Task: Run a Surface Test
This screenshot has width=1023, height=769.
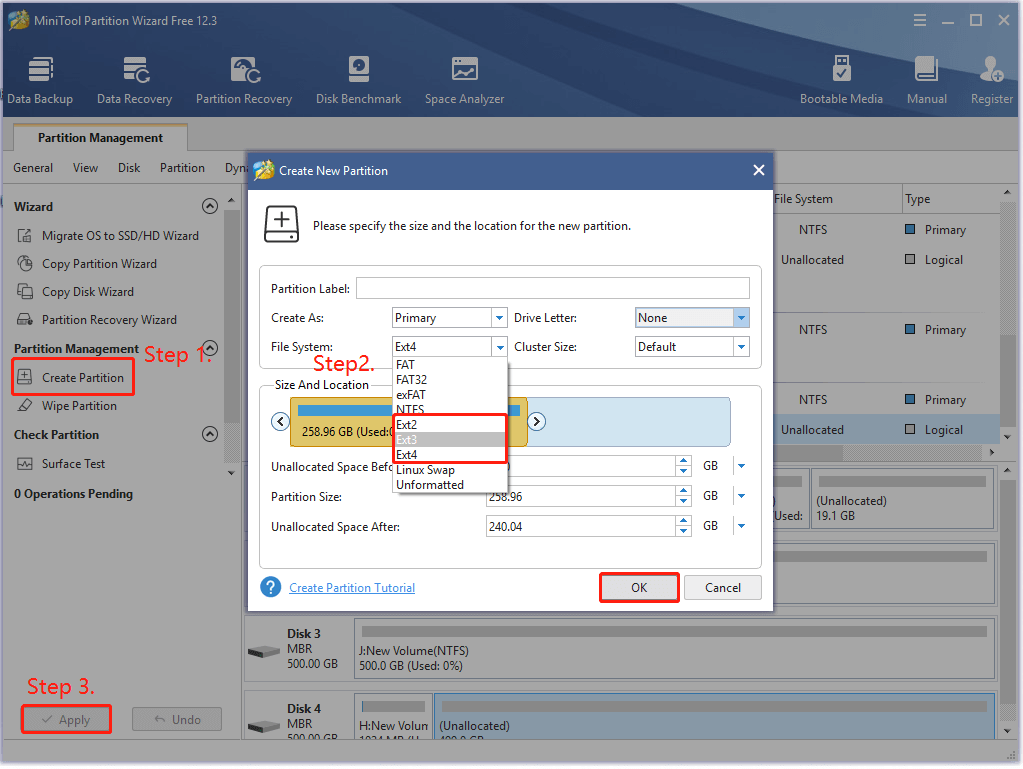Action: click(x=75, y=463)
